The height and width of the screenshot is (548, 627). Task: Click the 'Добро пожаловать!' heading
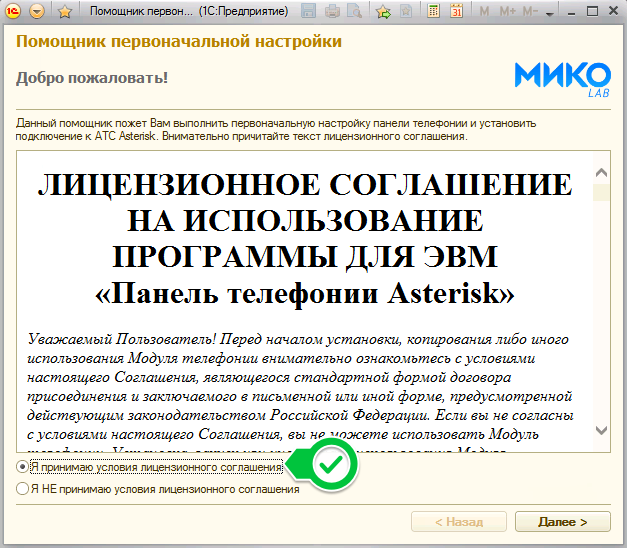(x=92, y=78)
